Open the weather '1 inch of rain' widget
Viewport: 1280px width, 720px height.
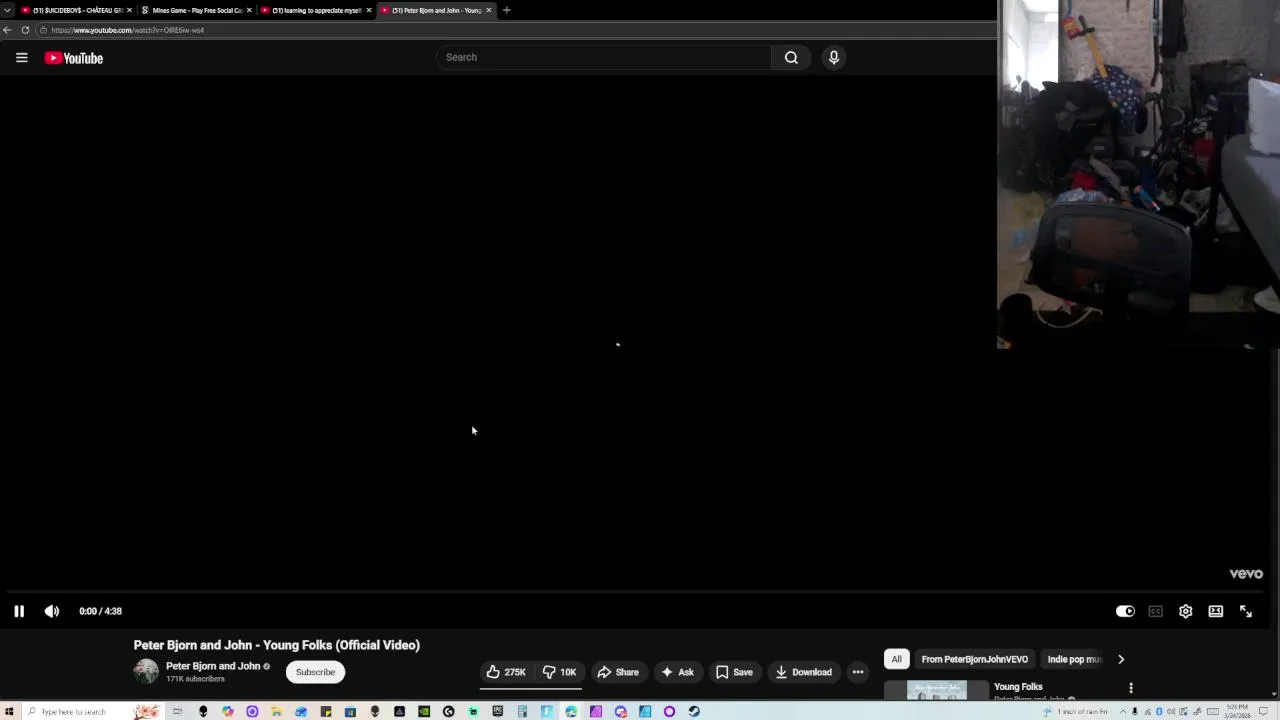pyautogui.click(x=1076, y=711)
